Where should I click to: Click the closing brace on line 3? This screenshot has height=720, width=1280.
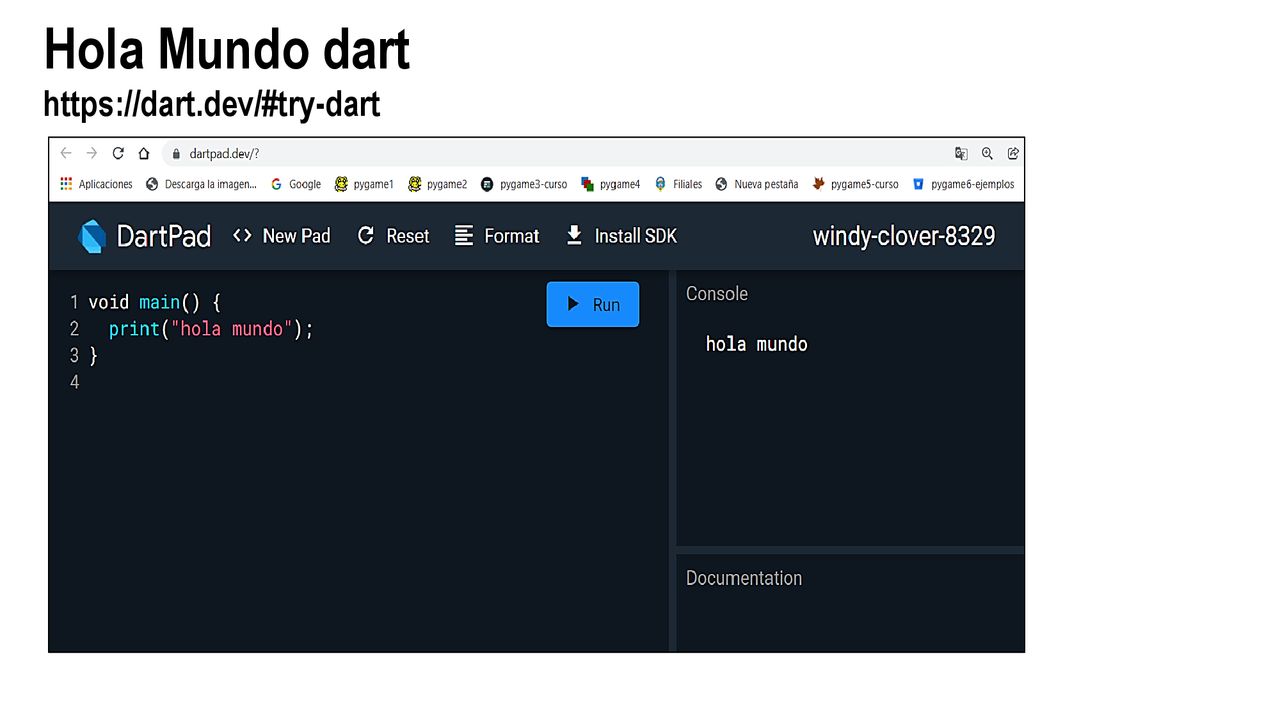point(94,355)
